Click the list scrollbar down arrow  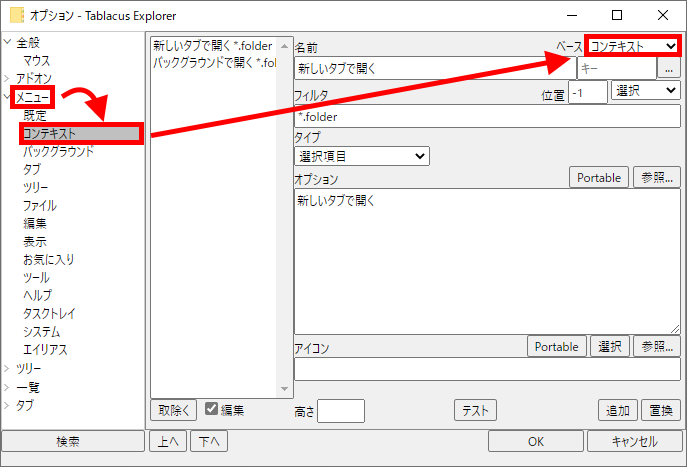tap(284, 389)
